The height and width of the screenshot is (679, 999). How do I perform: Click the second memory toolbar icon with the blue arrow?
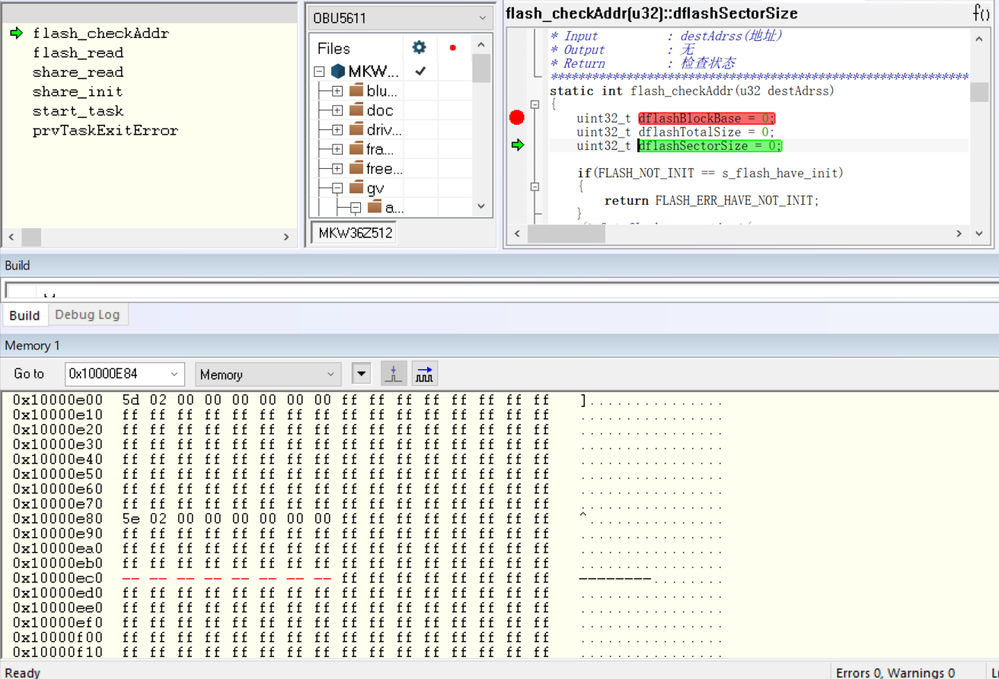click(x=424, y=374)
